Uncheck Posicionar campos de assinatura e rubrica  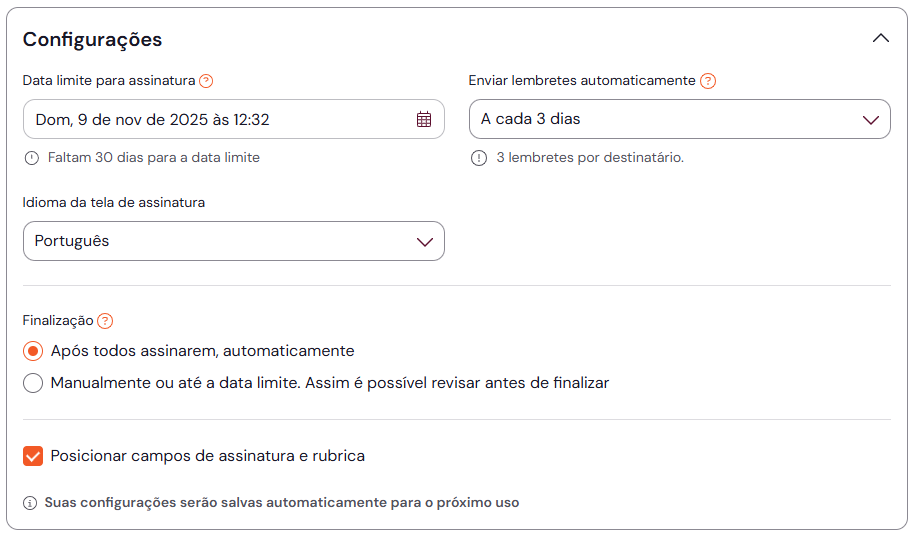click(x=33, y=456)
